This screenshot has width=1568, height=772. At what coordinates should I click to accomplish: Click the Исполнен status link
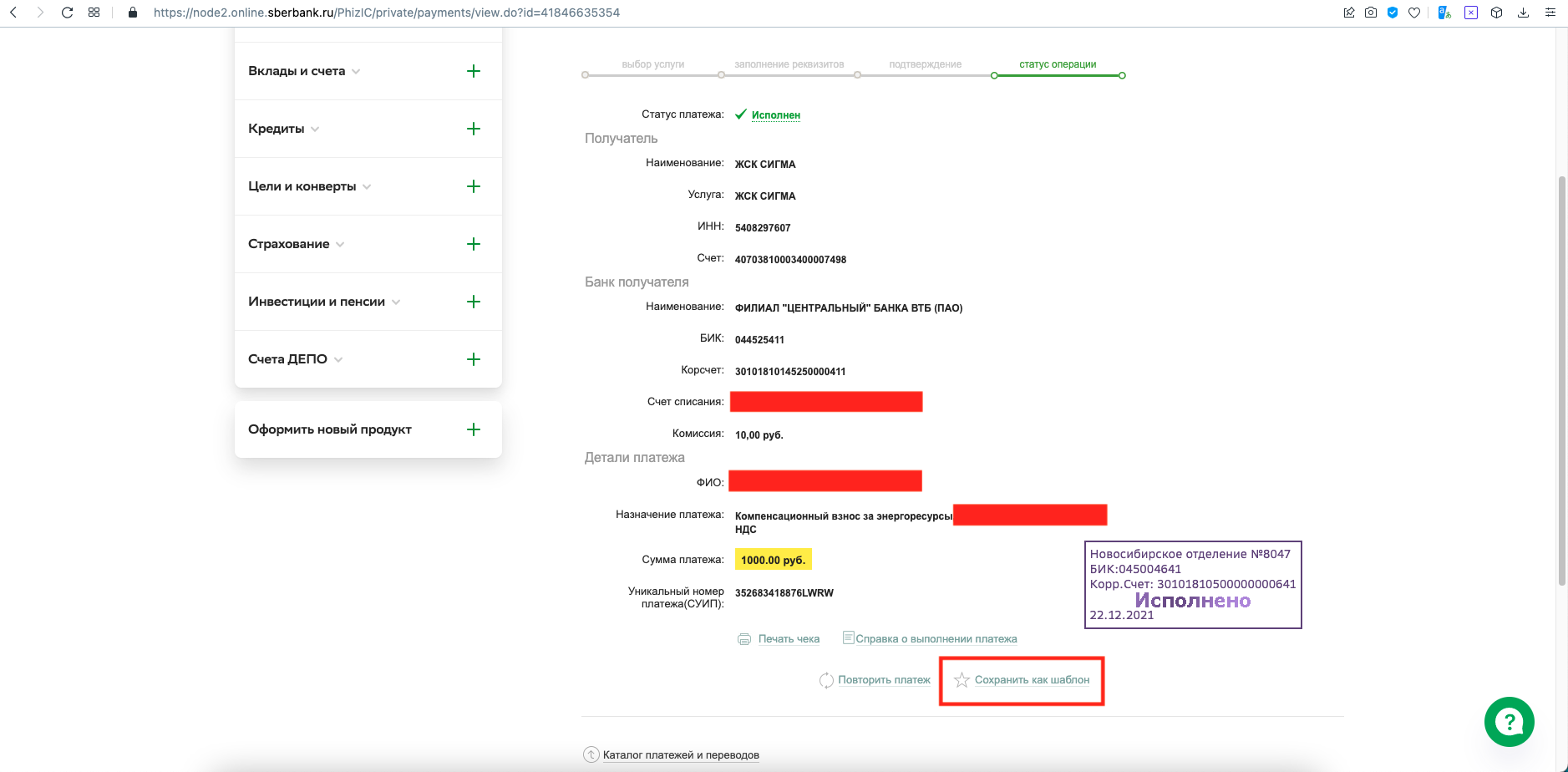pyautogui.click(x=776, y=115)
